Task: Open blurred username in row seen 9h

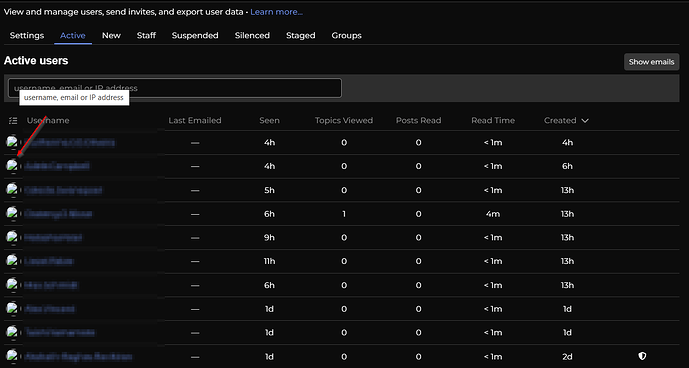Action: tap(53, 237)
